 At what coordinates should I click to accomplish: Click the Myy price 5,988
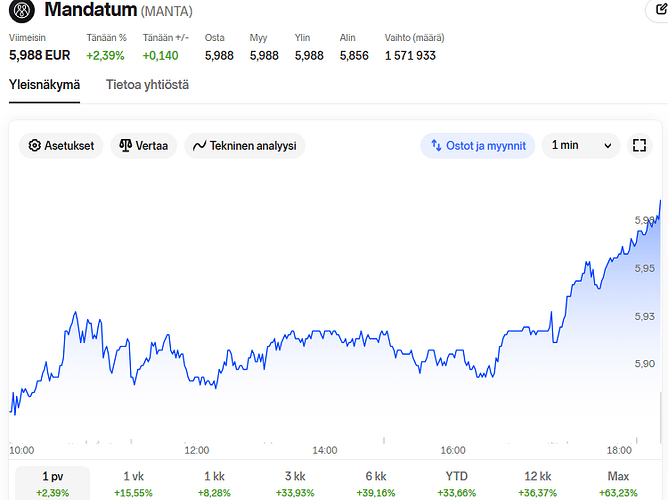264,55
